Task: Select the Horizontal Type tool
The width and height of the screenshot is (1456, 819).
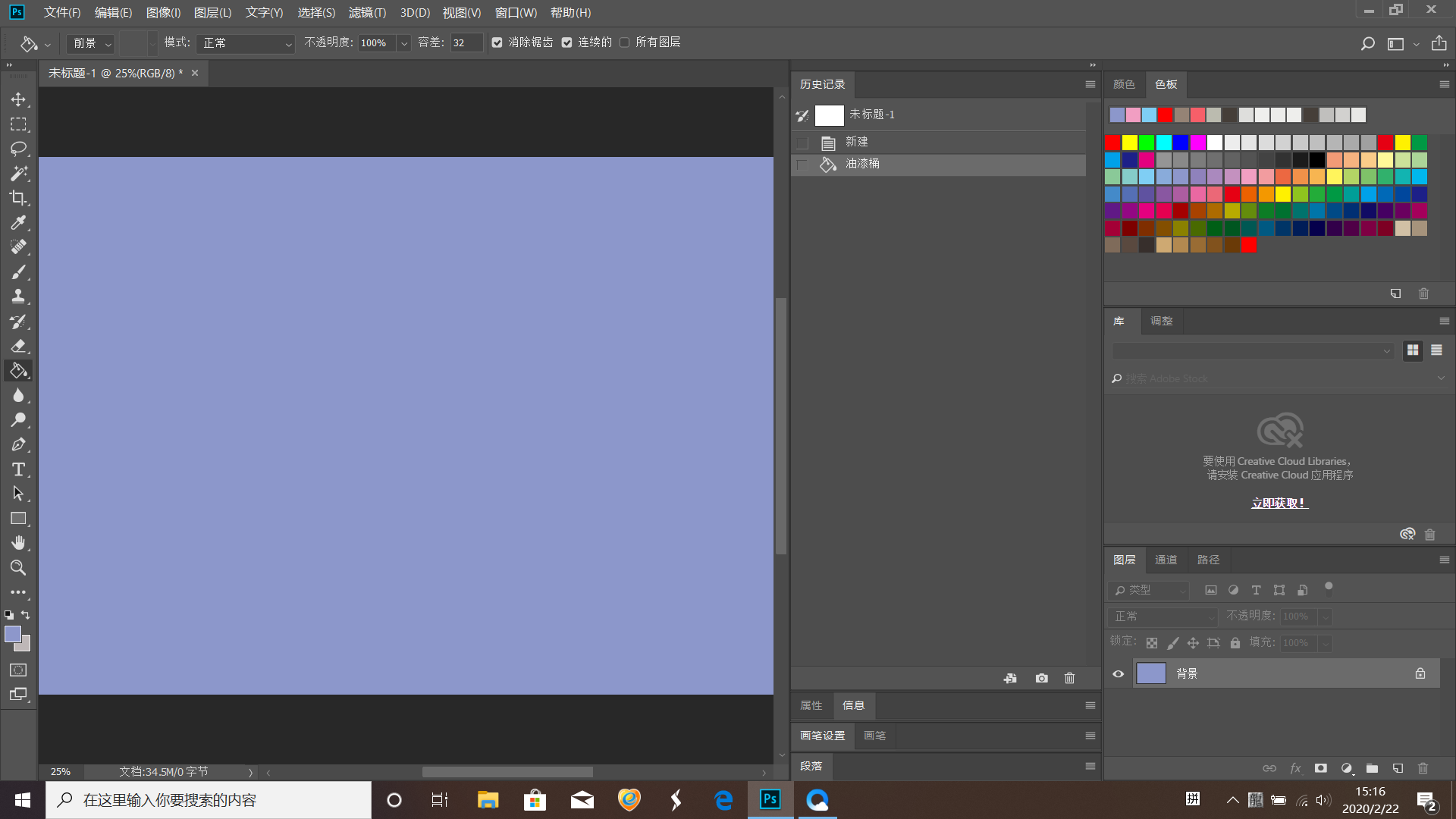Action: click(18, 469)
